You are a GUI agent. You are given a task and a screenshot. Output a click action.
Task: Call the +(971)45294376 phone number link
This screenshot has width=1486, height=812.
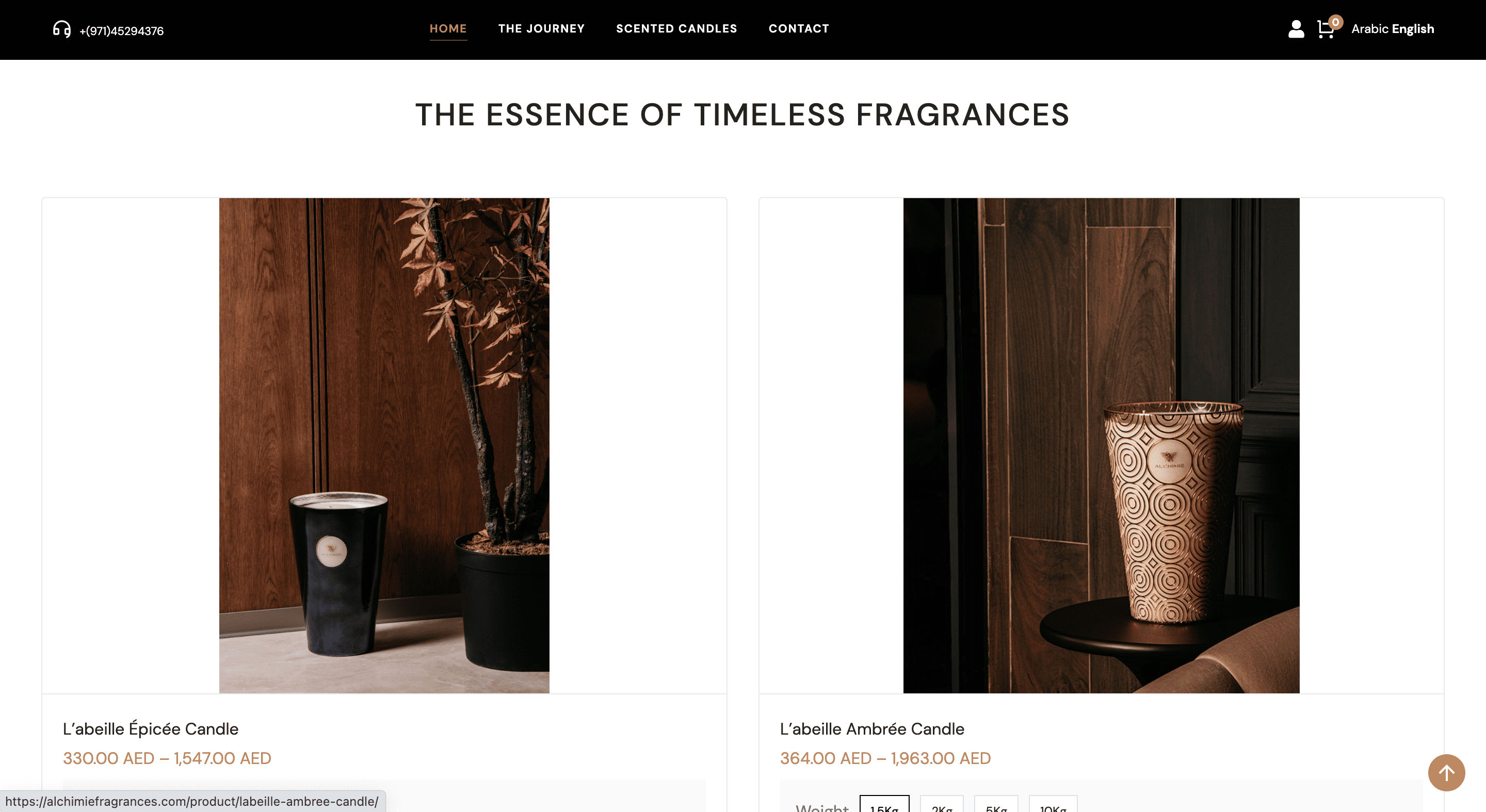(x=121, y=31)
